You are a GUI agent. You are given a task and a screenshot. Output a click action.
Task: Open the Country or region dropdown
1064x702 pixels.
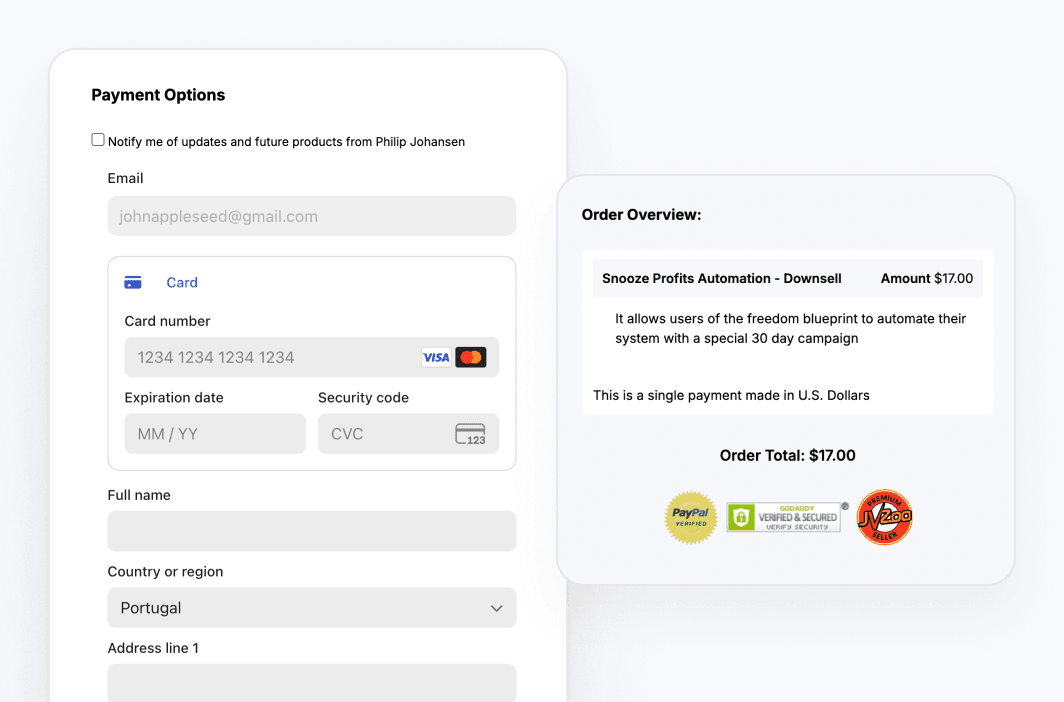[311, 608]
